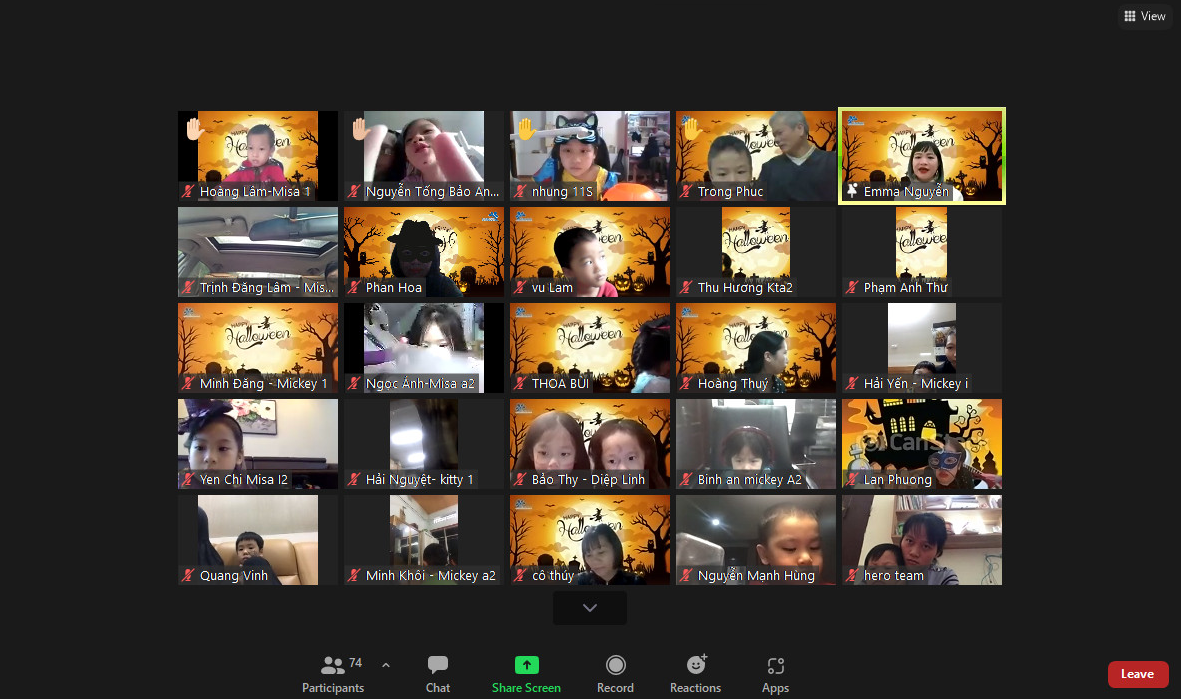
Task: Show next page of video tiles
Action: coord(590,607)
